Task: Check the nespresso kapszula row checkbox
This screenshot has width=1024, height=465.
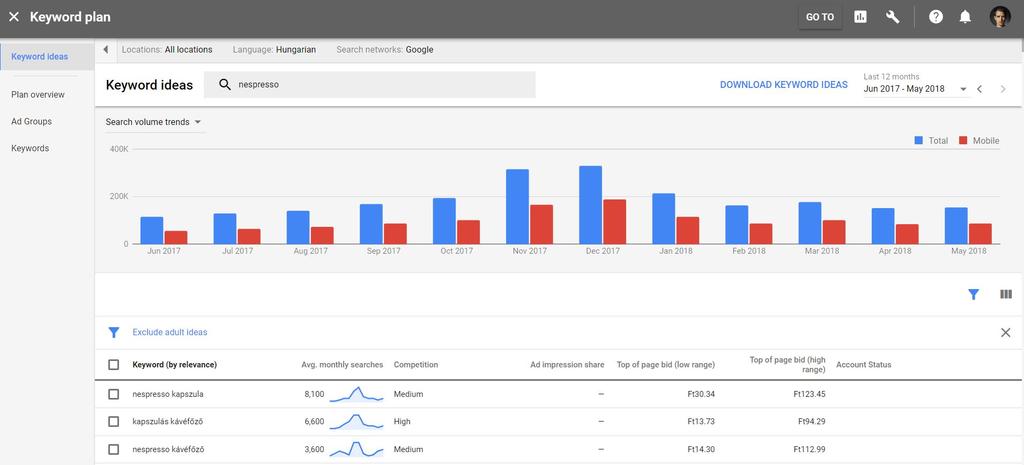Action: click(114, 394)
